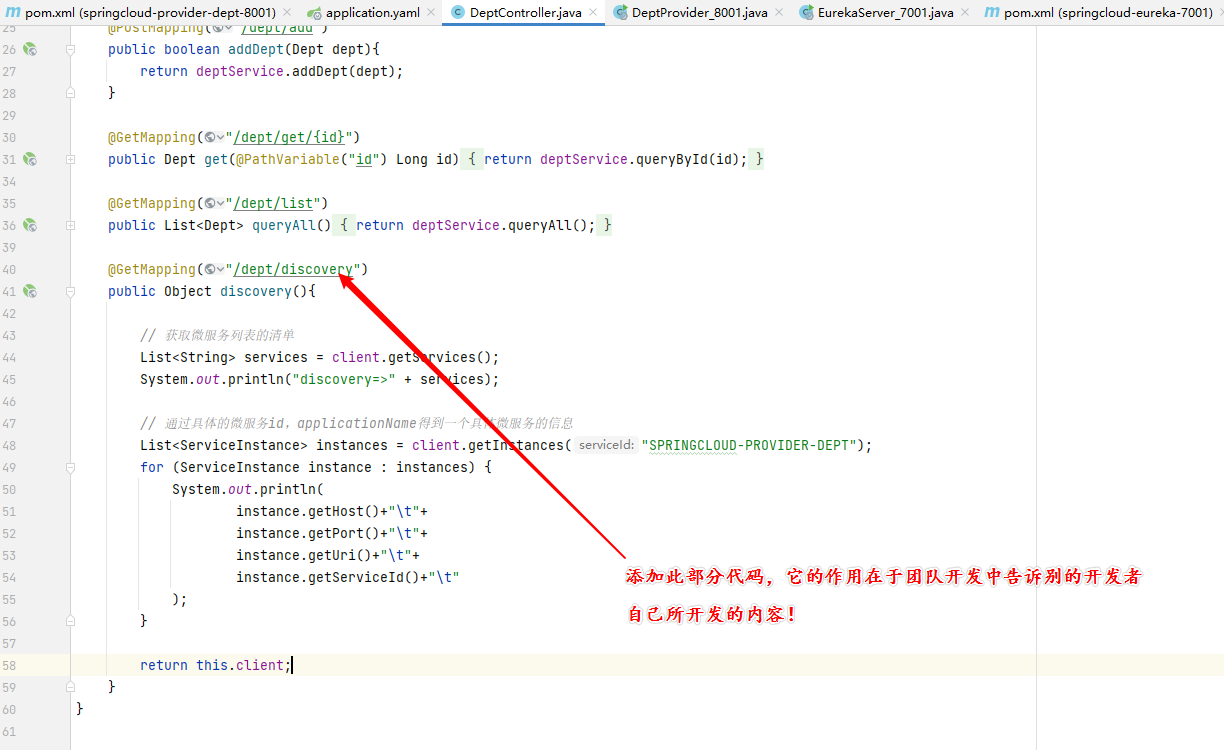Click the discovery method gutter icon

(30, 291)
